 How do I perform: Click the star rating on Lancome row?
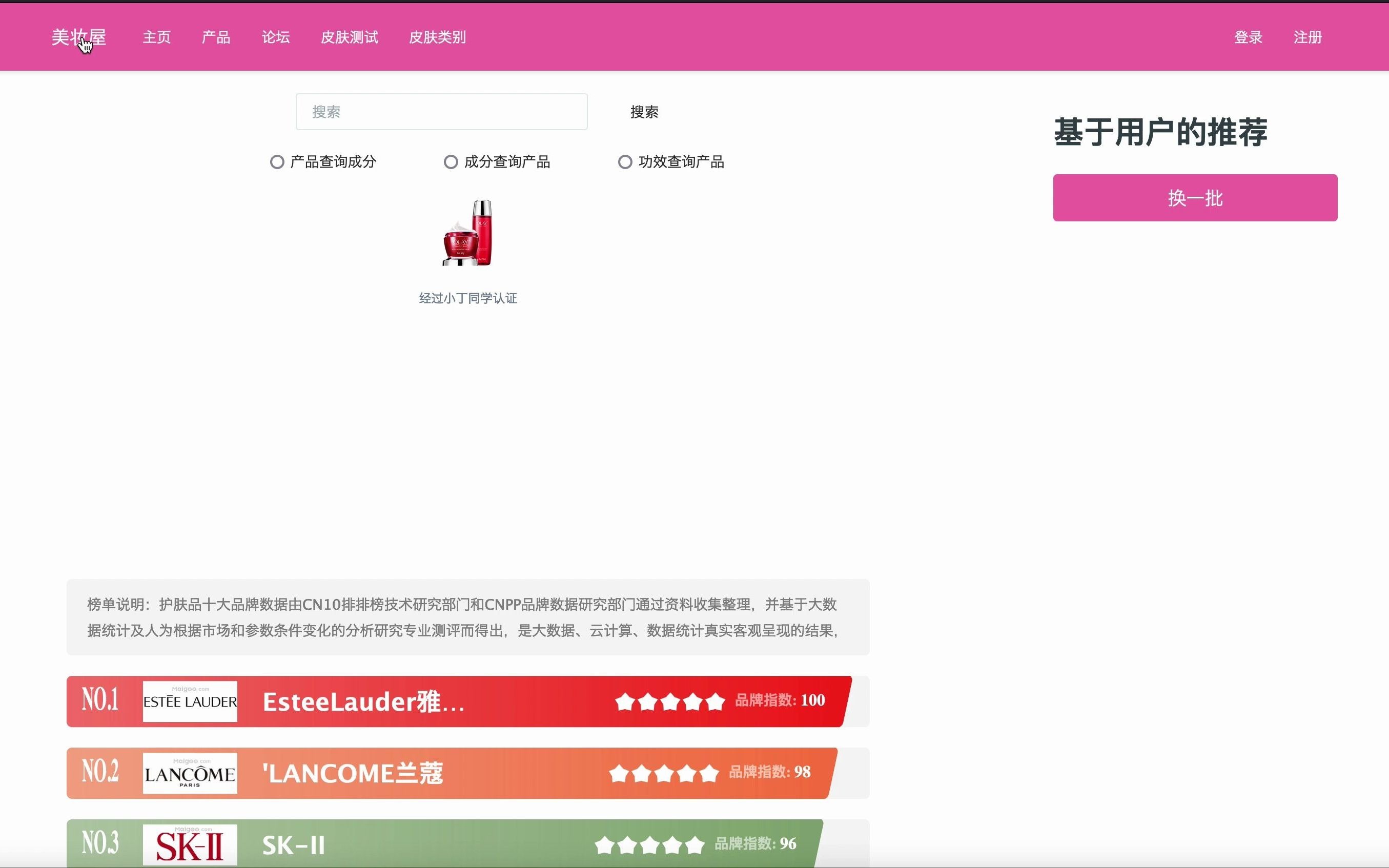(664, 773)
